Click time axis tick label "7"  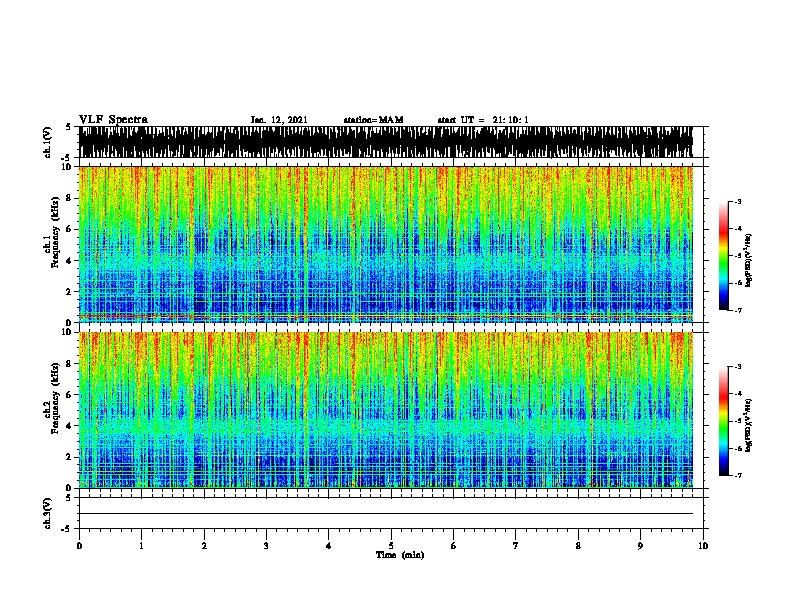coord(516,546)
